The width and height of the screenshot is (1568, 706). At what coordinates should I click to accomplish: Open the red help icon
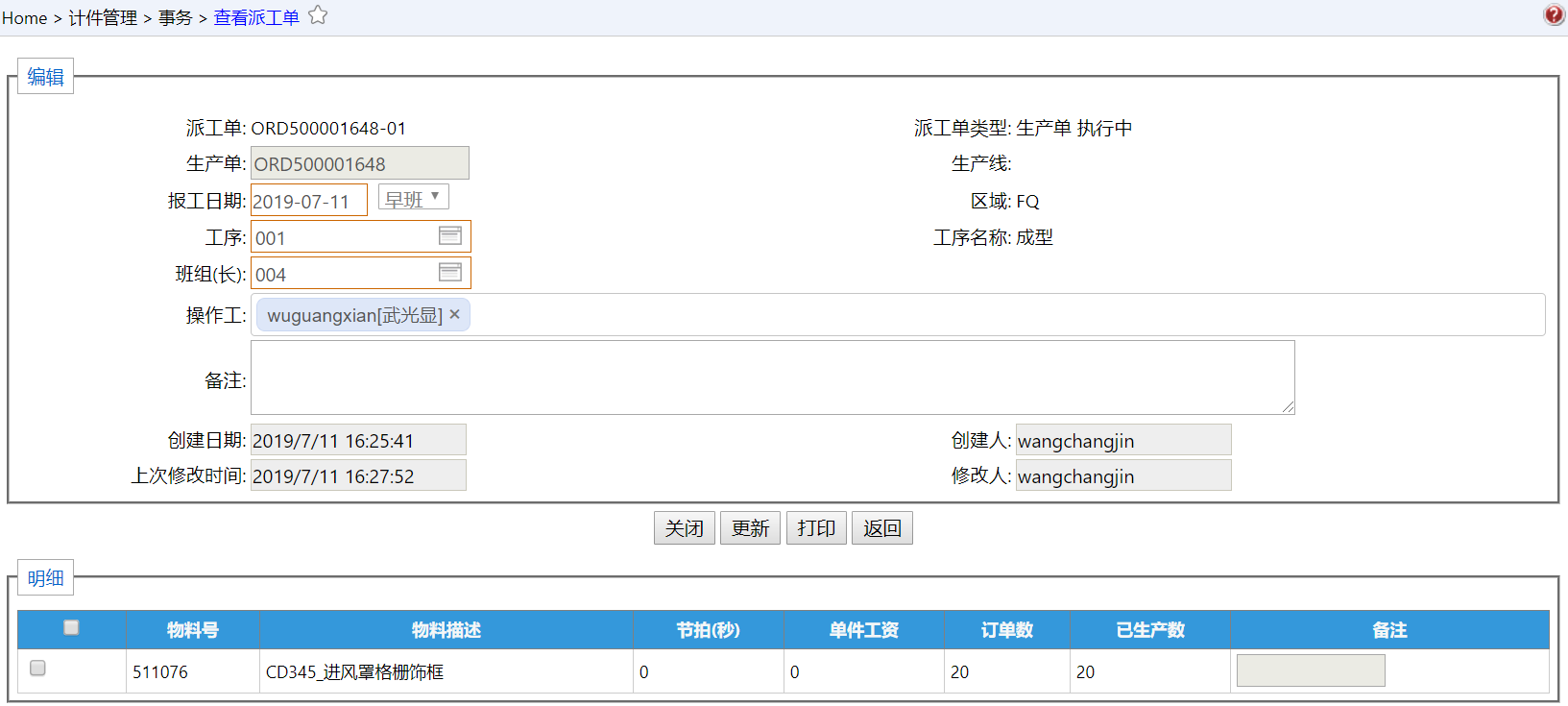click(1554, 14)
